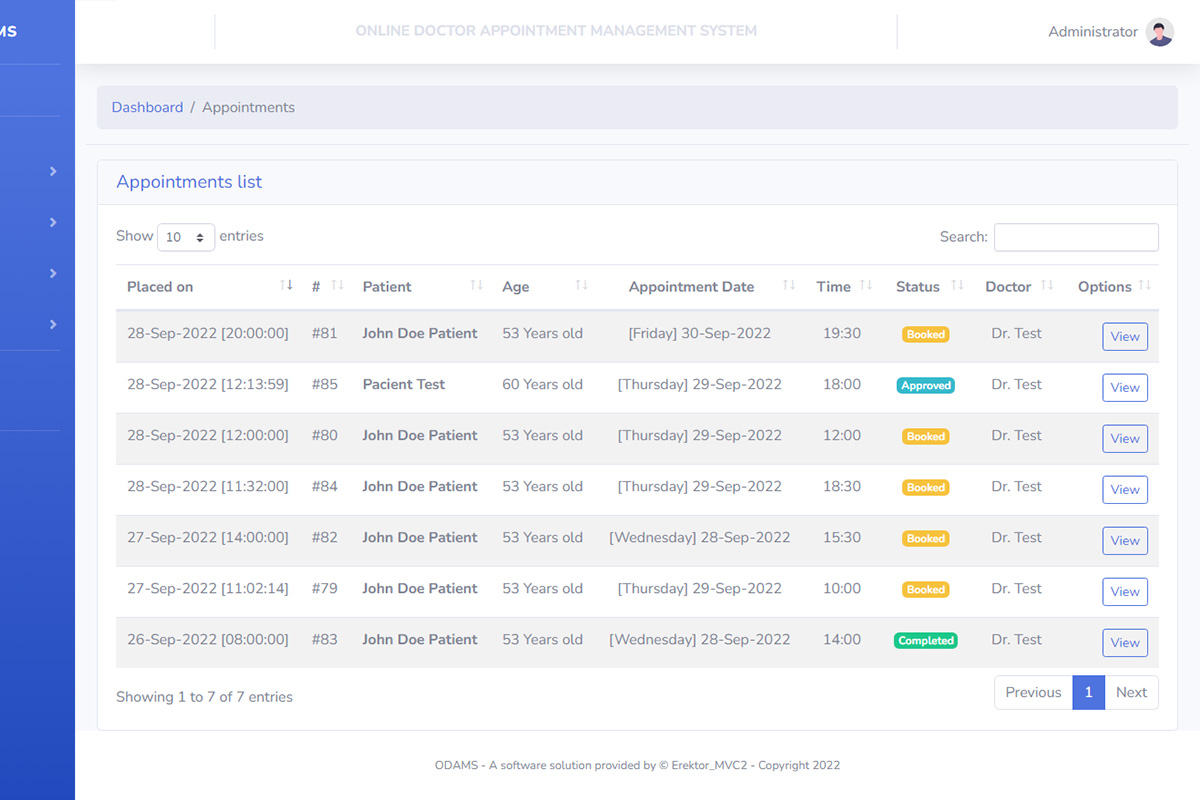
Task: Click the Completed status badge
Action: coord(926,641)
